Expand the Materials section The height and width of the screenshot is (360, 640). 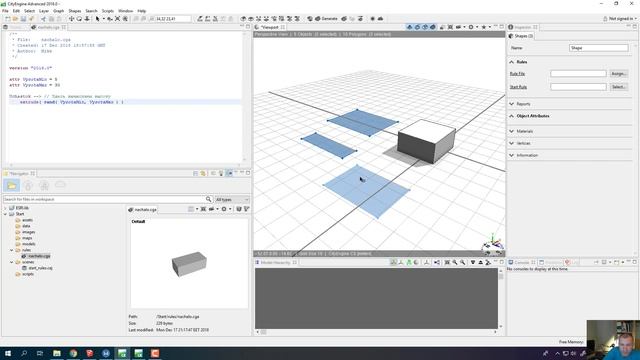click(x=511, y=131)
